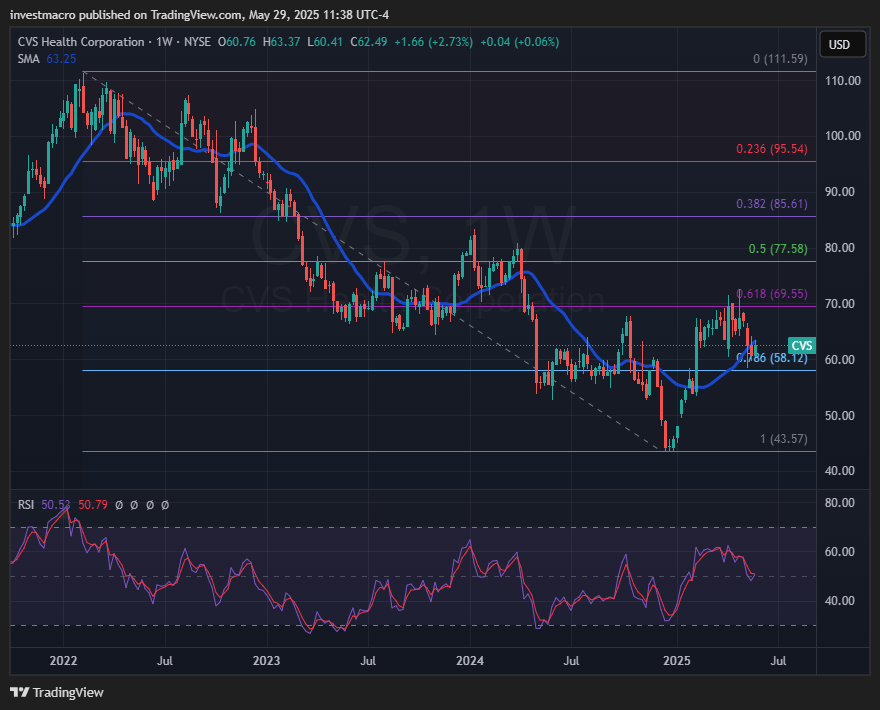
Task: Click the 50.00 price axis label
Action: 843,416
